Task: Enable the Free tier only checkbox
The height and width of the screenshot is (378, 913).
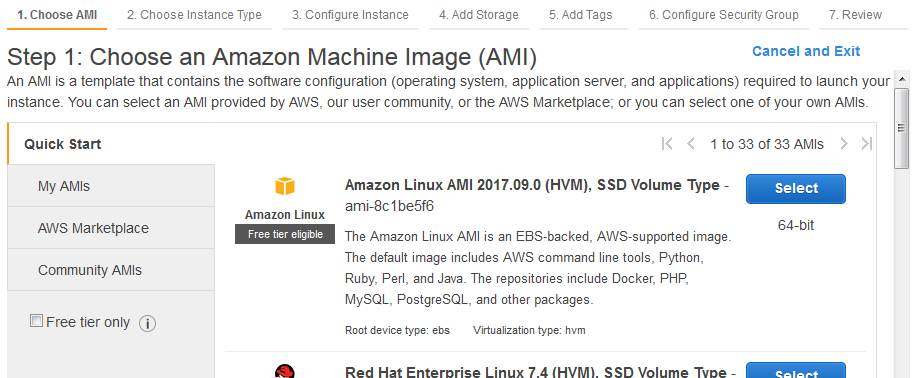Action: coord(36,320)
